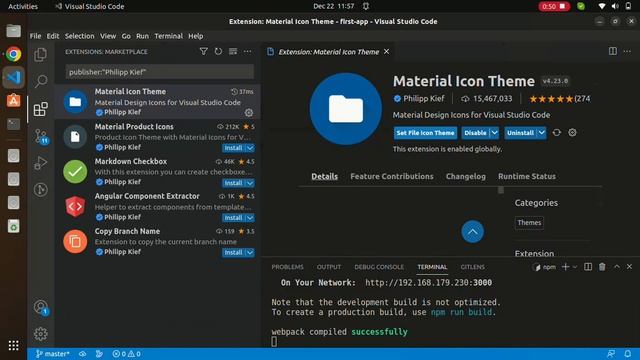Open the Selection menu
This screenshot has height=360, width=640.
[x=80, y=36]
